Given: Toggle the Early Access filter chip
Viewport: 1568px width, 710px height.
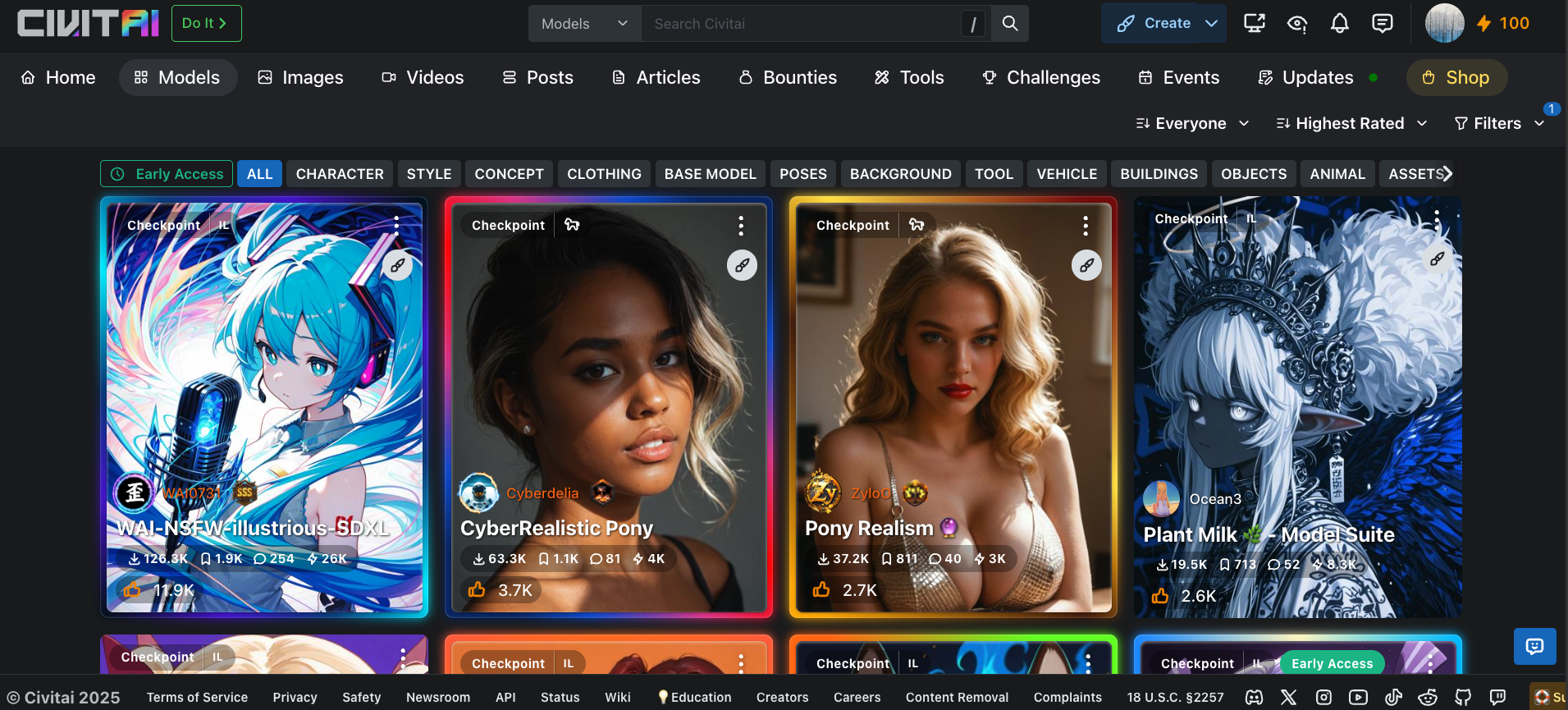Looking at the screenshot, I should click(x=167, y=174).
